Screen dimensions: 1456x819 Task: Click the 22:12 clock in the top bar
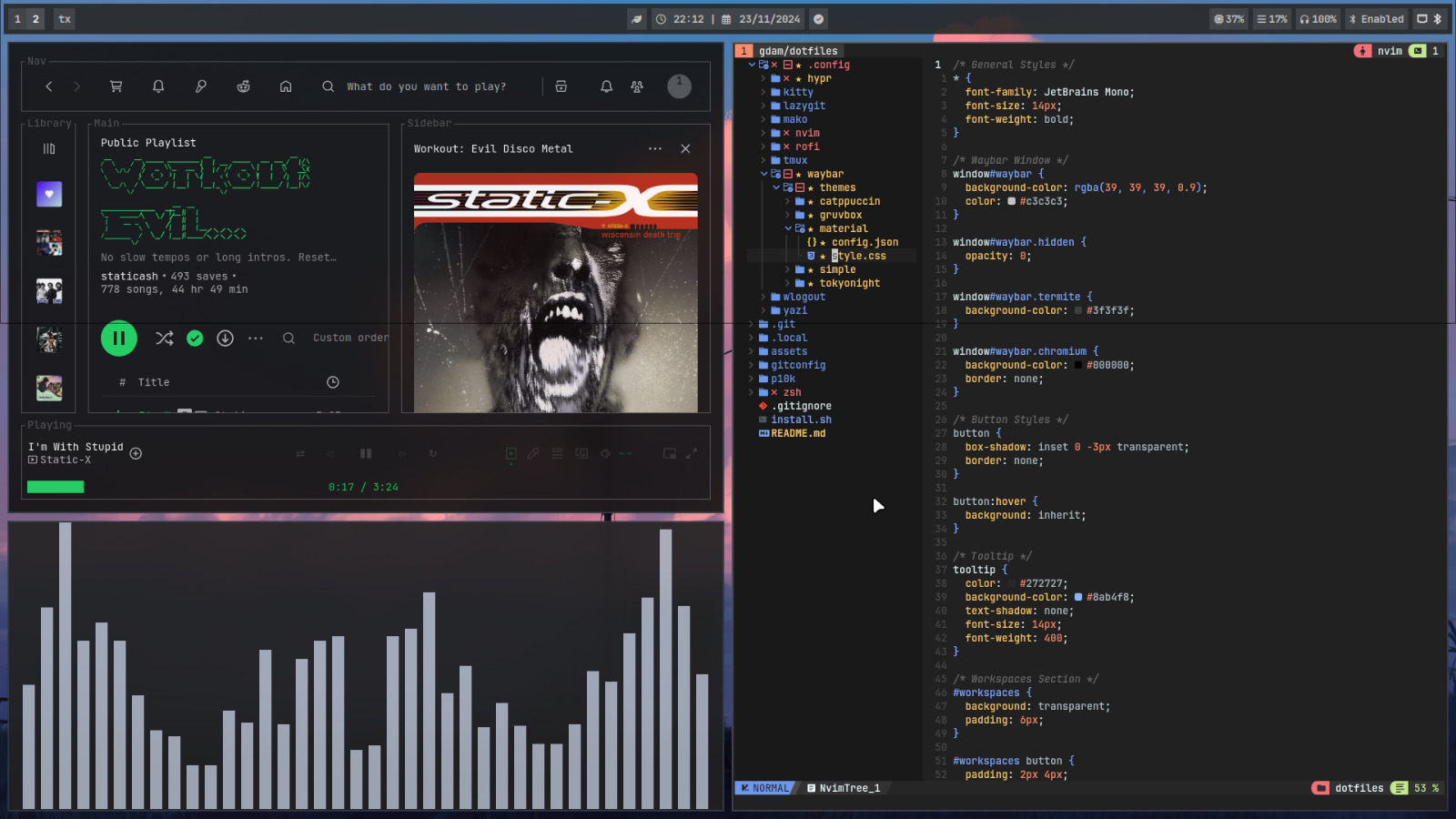click(681, 19)
